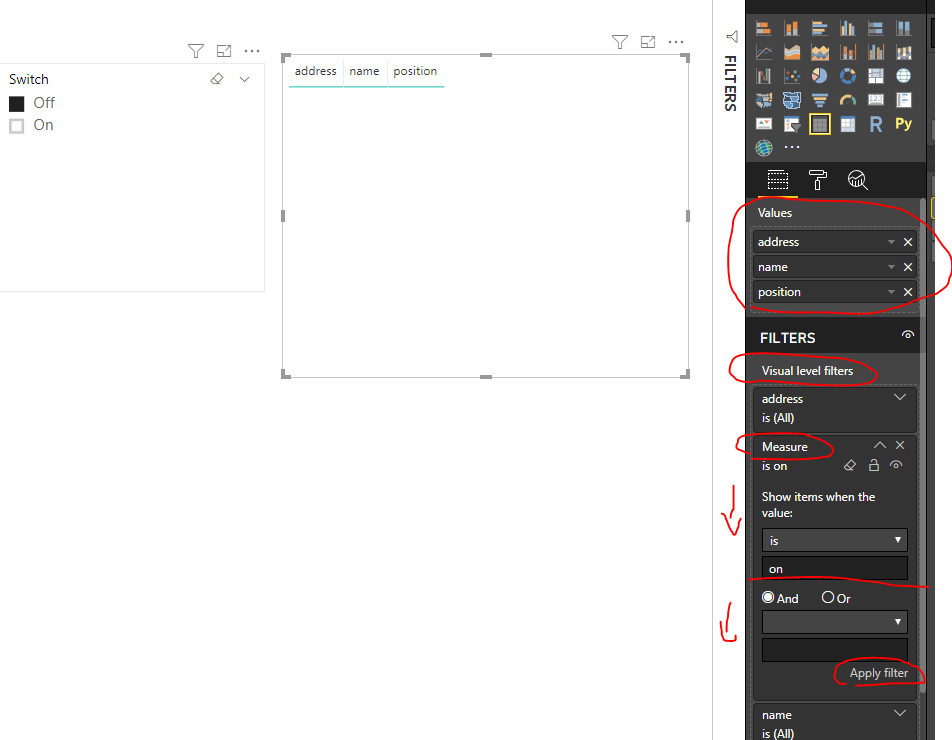The height and width of the screenshot is (740, 952).
Task: Lock the Measure filter
Action: 874,465
